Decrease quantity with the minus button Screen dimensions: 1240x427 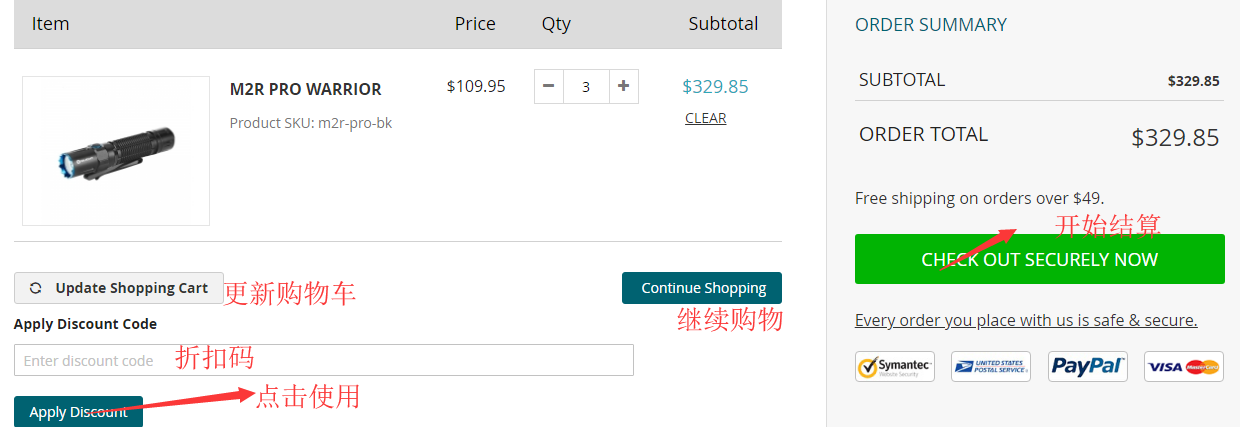click(549, 86)
